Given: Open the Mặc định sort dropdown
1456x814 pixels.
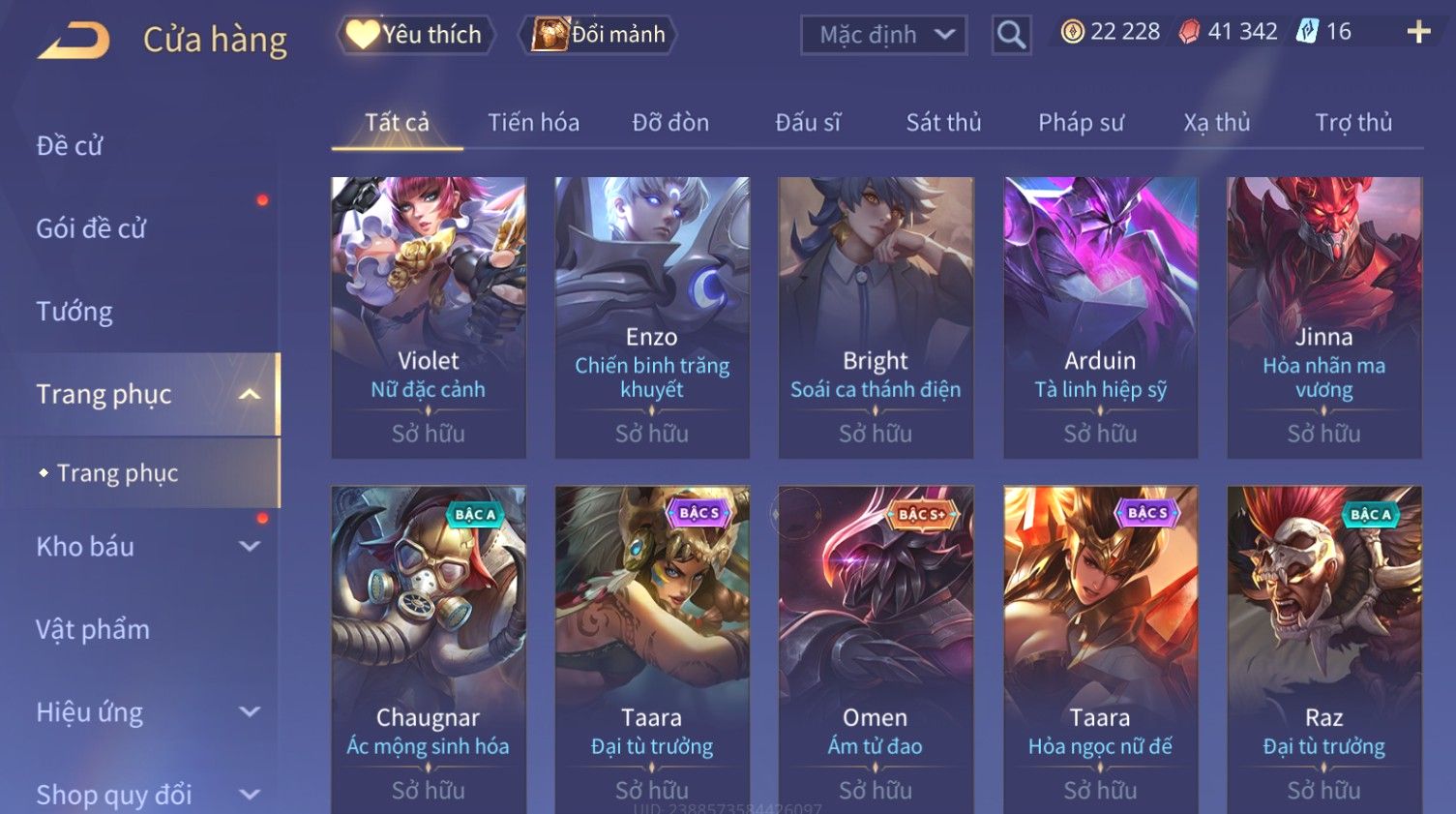Looking at the screenshot, I should click(883, 35).
